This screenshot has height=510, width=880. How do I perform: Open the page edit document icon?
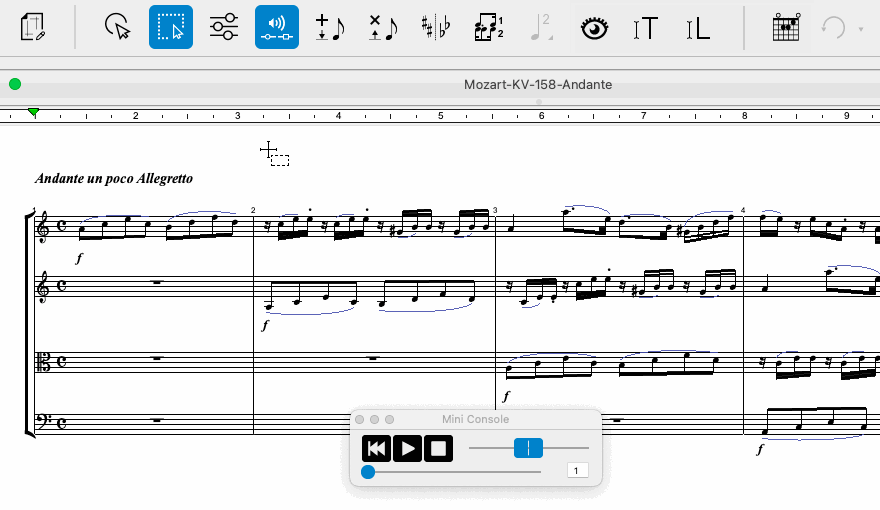33,27
